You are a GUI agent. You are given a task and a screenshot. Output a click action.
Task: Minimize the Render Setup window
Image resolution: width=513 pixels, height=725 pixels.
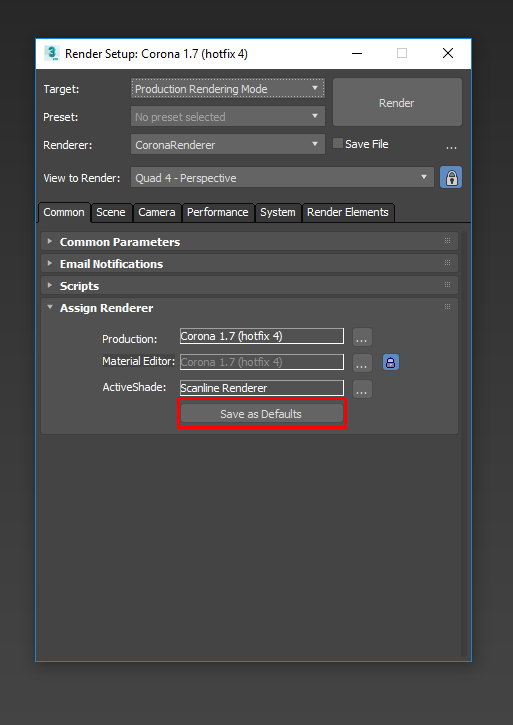pos(357,54)
